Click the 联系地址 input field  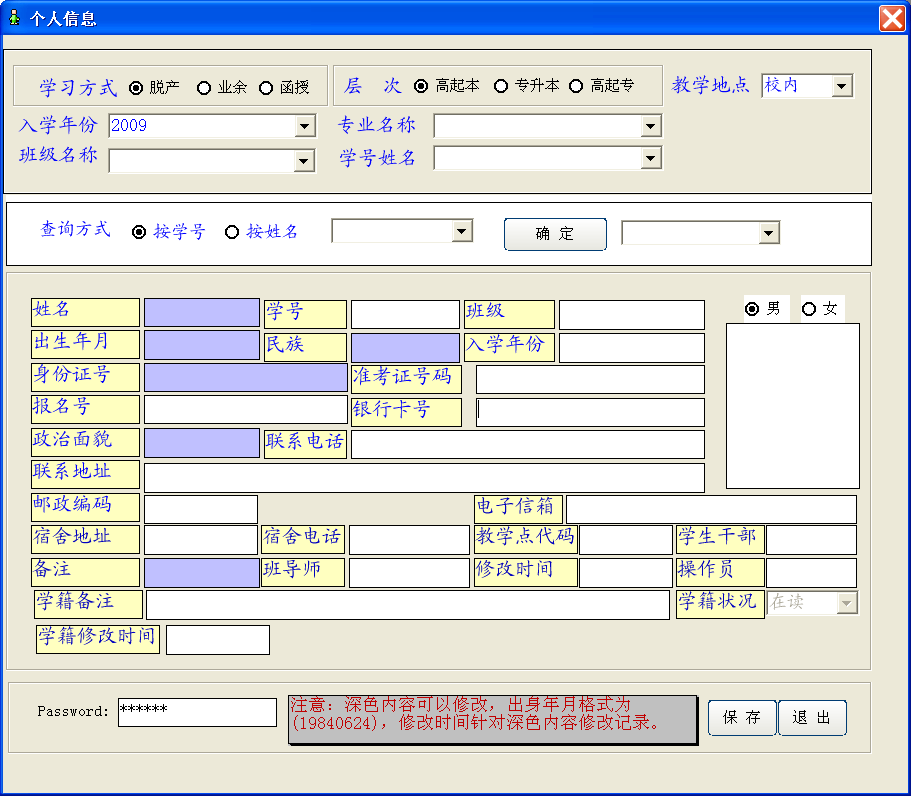(x=424, y=478)
